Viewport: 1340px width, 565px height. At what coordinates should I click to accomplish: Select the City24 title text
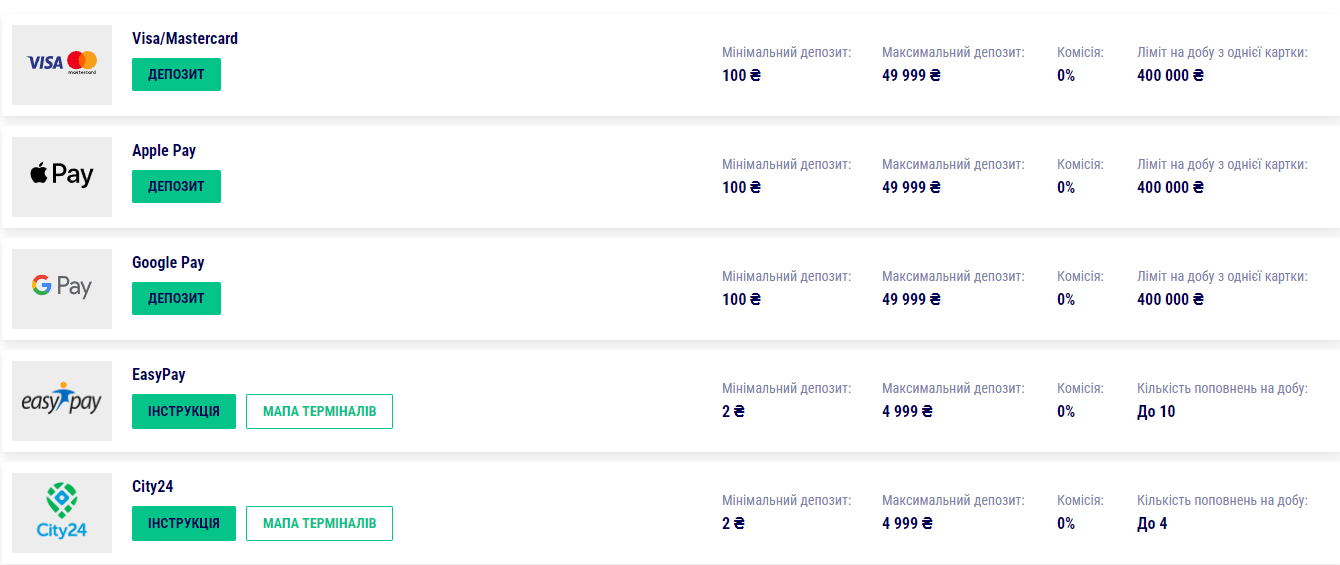click(x=153, y=487)
